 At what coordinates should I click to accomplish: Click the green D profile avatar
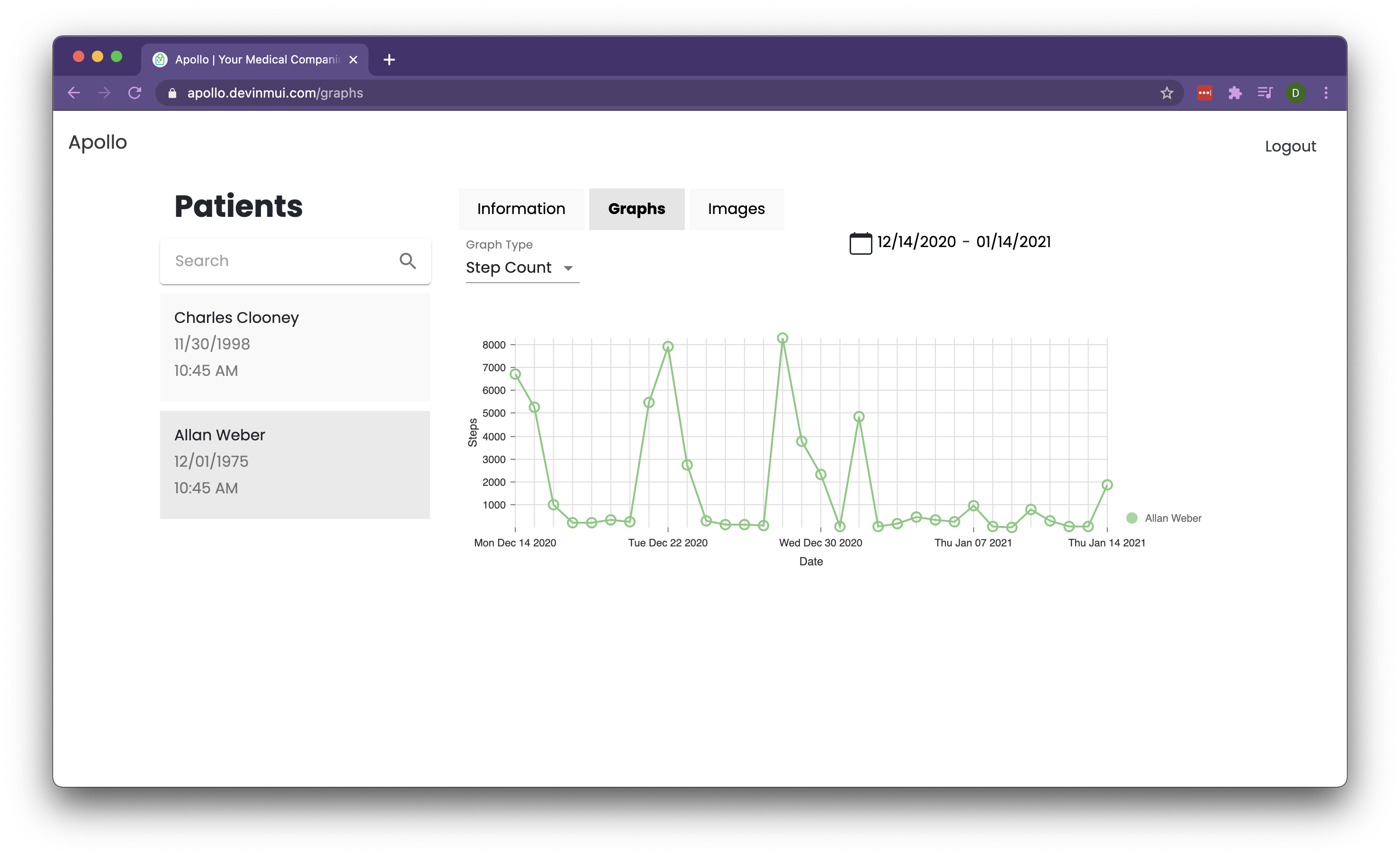(1295, 93)
